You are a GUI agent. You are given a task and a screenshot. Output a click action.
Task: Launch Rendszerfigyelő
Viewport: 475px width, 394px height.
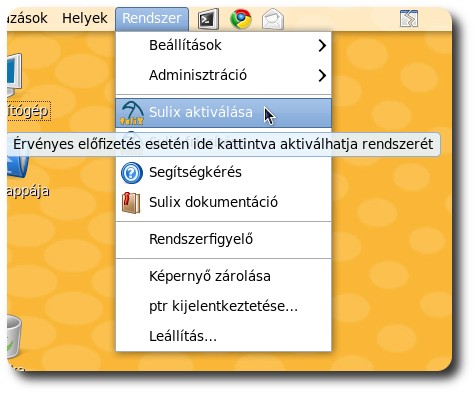223,239
